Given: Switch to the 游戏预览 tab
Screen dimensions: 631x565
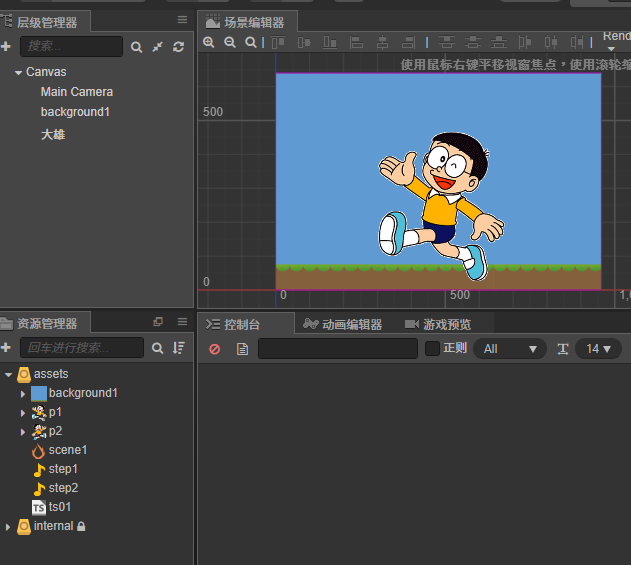Looking at the screenshot, I should pos(438,324).
